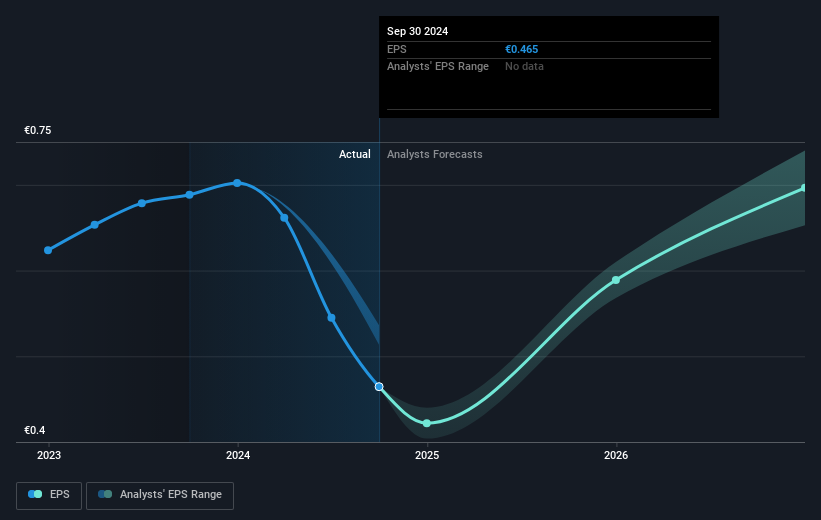Viewport: 821px width, 520px height.
Task: Select the mid-2024 EPS point on steep decline
Action: (331, 318)
